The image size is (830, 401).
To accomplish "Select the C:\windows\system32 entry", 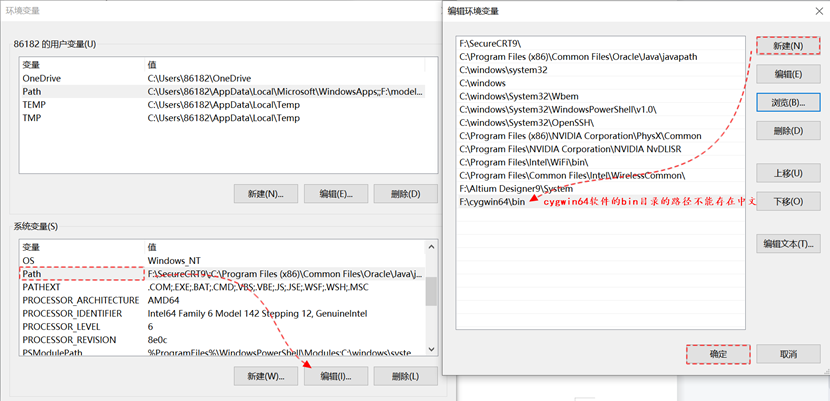I will [600, 70].
